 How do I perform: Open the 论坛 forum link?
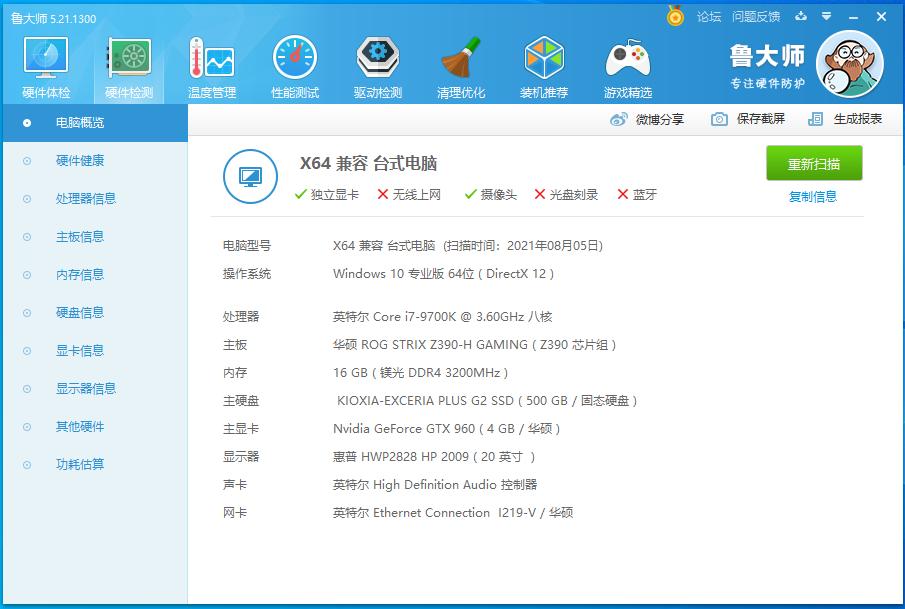(708, 17)
